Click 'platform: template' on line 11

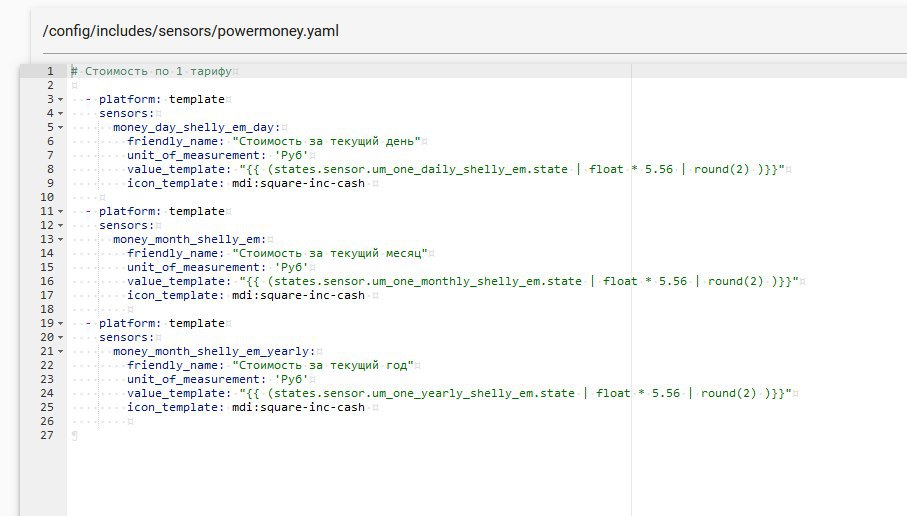point(161,211)
